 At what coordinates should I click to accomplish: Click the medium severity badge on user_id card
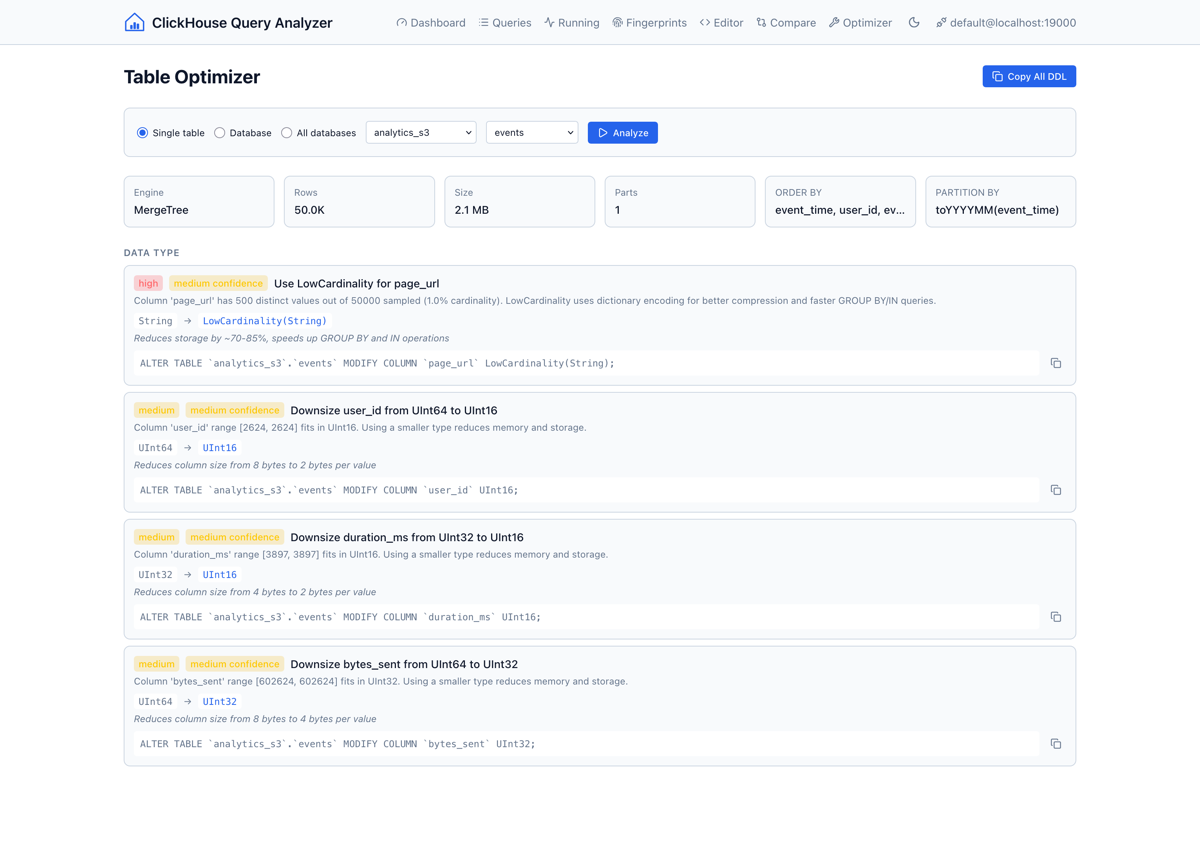156,410
